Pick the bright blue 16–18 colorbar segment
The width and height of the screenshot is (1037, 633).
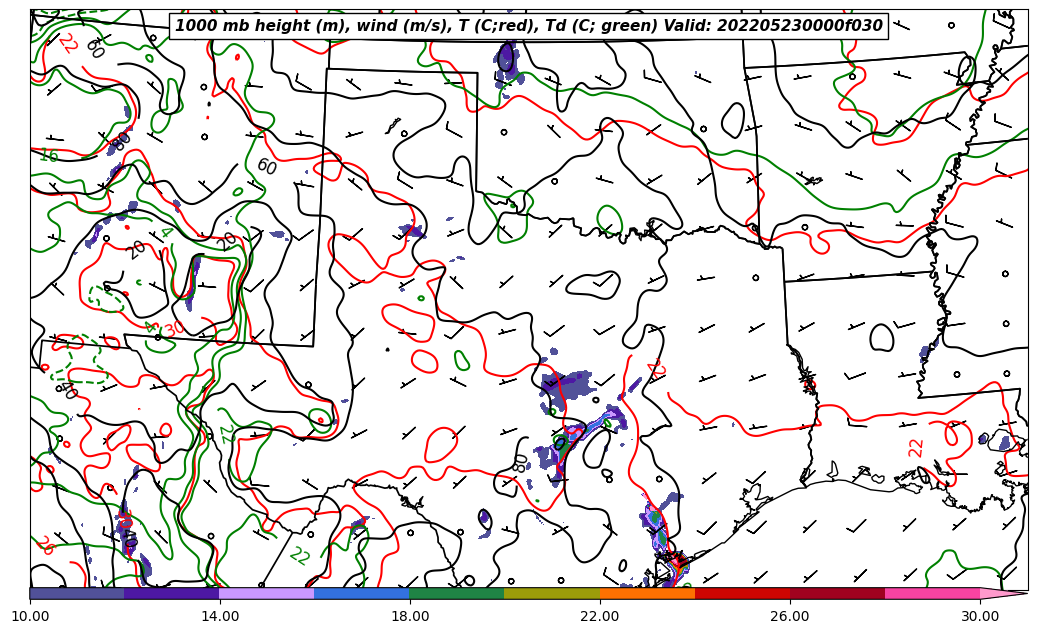(x=362, y=593)
